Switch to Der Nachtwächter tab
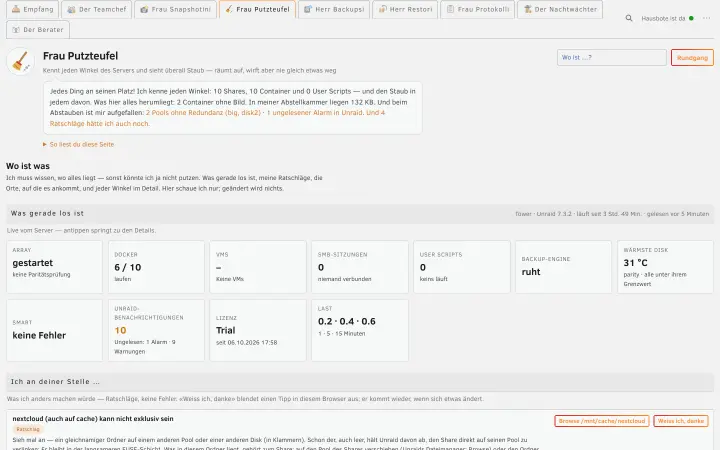The height and width of the screenshot is (450, 720). click(x=560, y=9)
